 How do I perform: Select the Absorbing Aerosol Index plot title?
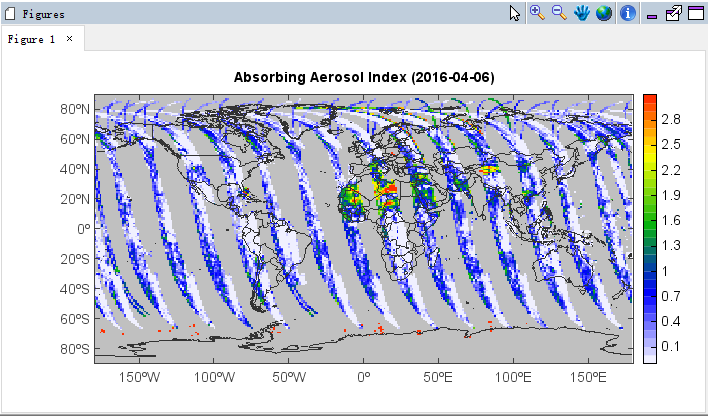coord(364,77)
